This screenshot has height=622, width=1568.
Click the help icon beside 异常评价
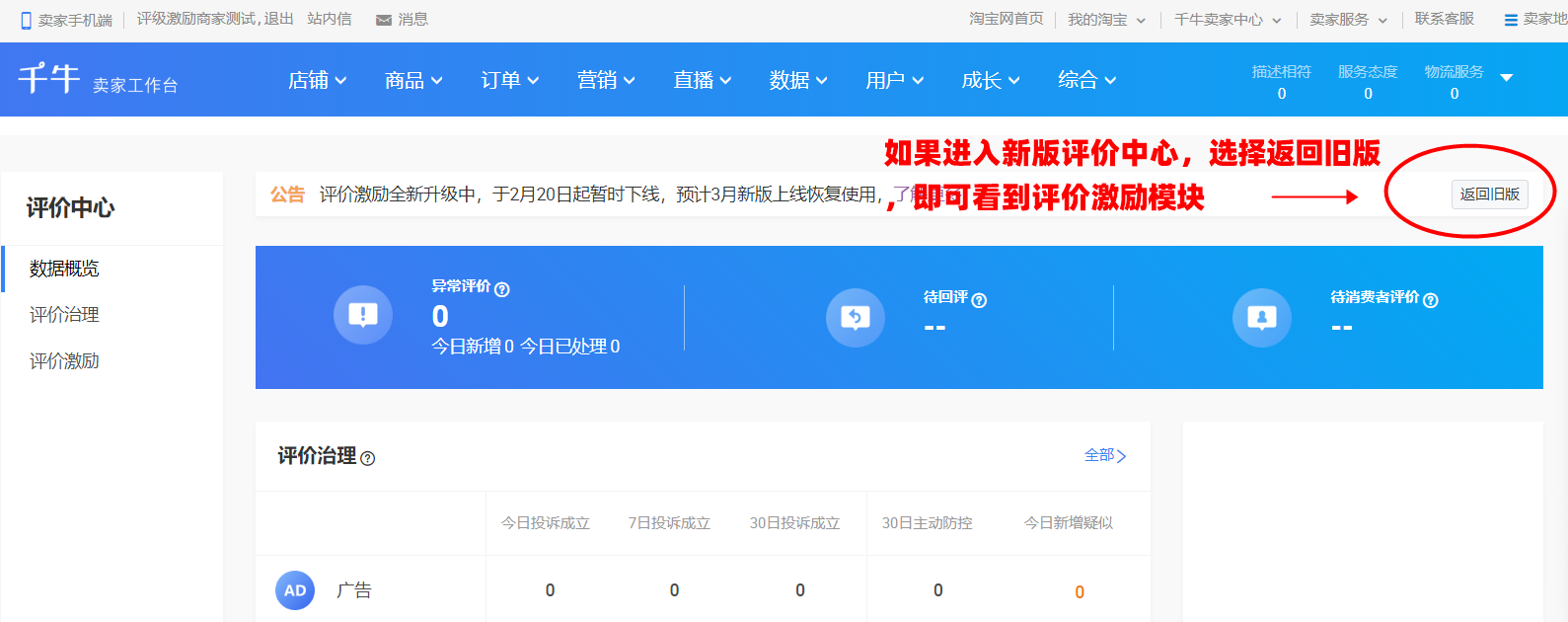pos(502,289)
